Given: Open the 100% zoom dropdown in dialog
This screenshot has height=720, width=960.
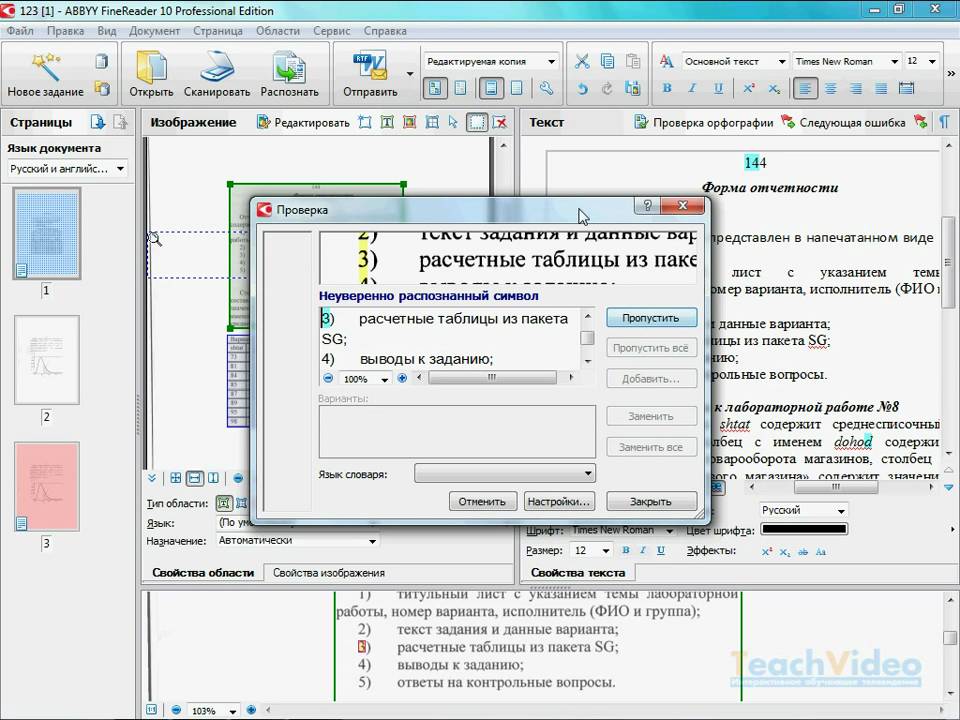Looking at the screenshot, I should click(384, 379).
